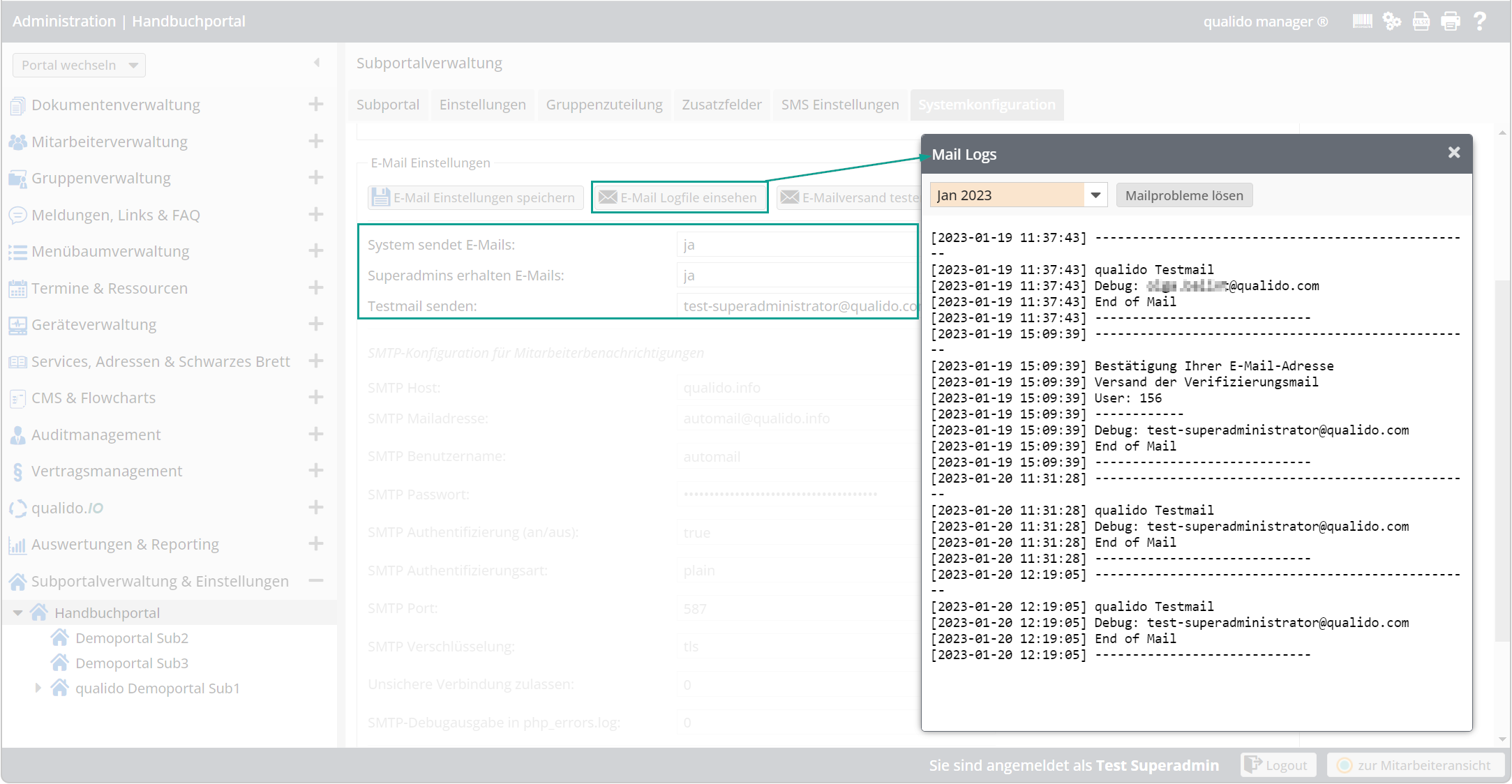Select the Systemkonfiguration tab
The image size is (1512, 784).
point(987,105)
